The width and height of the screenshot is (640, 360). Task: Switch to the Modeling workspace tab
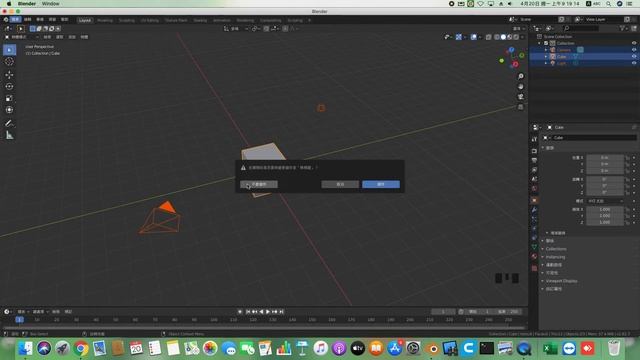105,20
